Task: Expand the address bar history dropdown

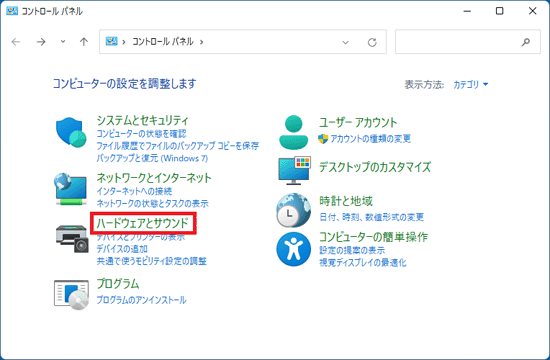Action: click(x=346, y=42)
